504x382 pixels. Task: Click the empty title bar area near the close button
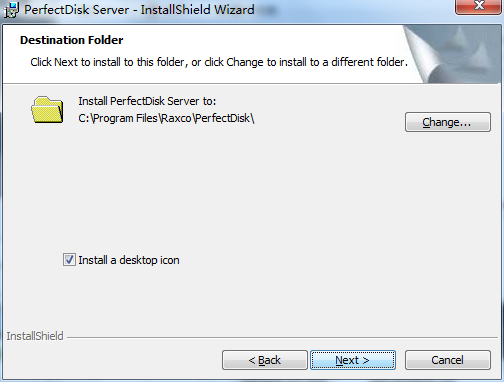367,10
